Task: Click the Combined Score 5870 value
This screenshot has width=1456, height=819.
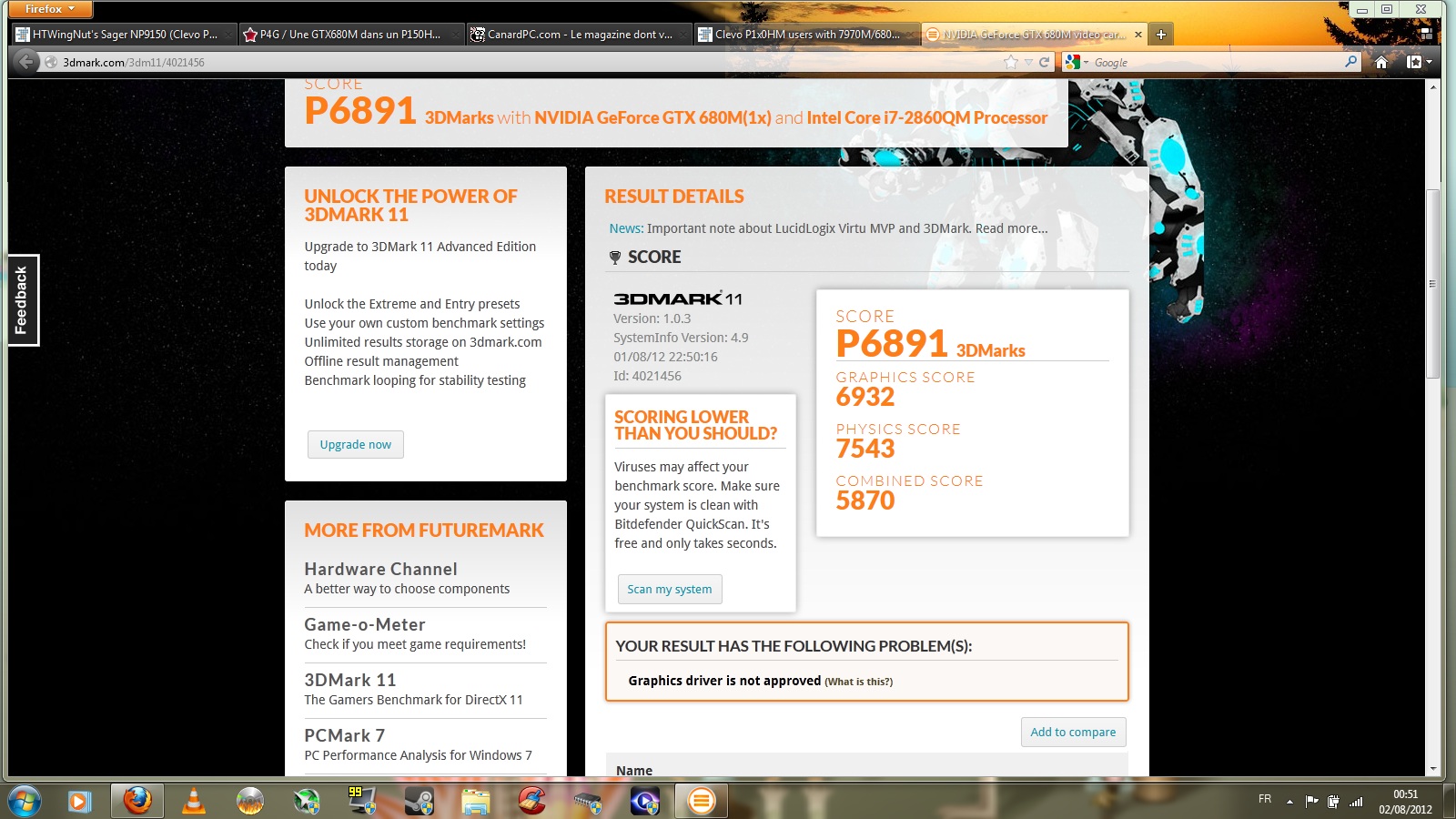Action: 865,500
